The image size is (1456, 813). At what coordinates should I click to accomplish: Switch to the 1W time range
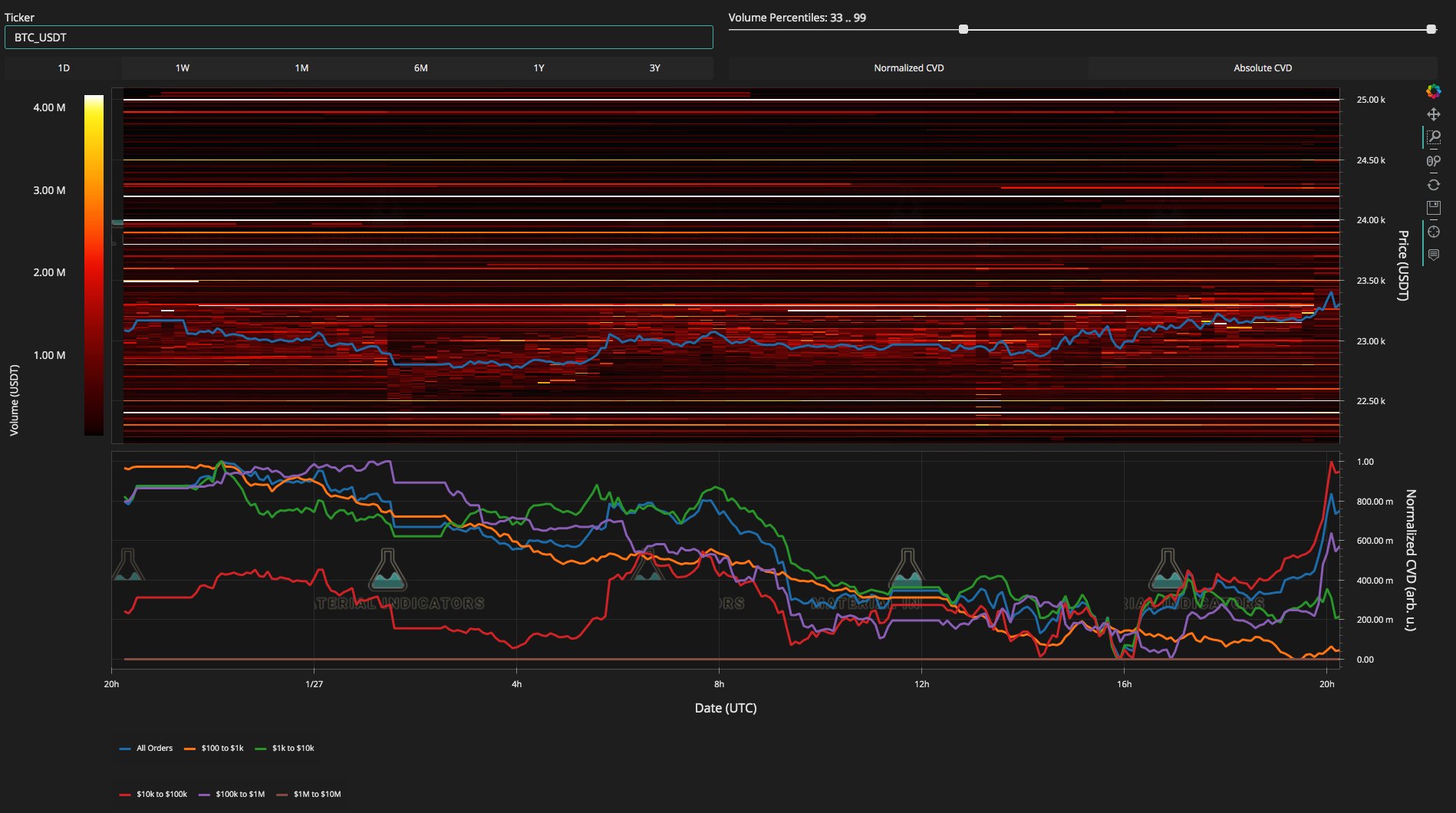click(182, 68)
